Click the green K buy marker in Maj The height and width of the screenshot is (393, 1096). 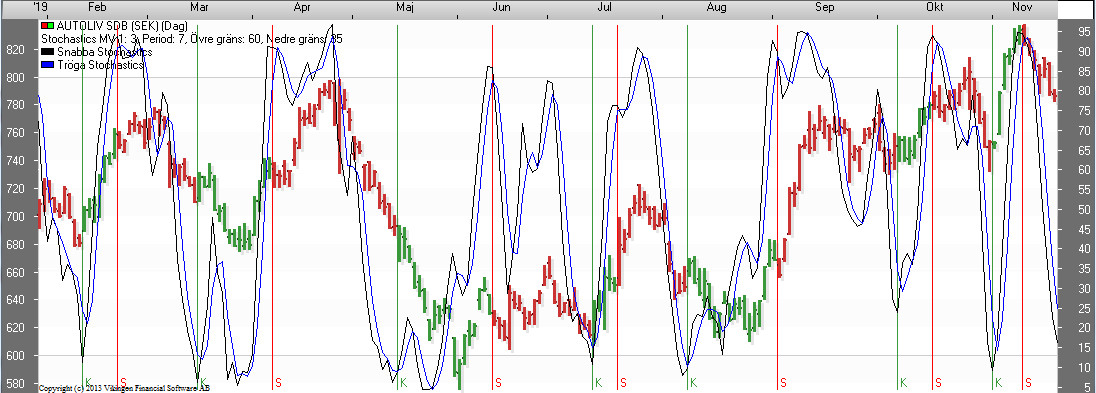click(x=403, y=382)
